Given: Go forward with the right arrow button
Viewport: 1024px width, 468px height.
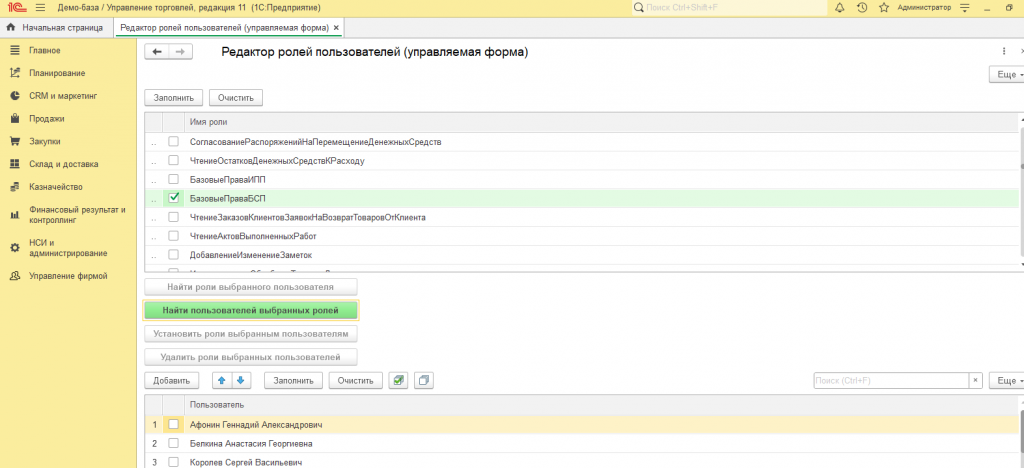Looking at the screenshot, I should [181, 52].
